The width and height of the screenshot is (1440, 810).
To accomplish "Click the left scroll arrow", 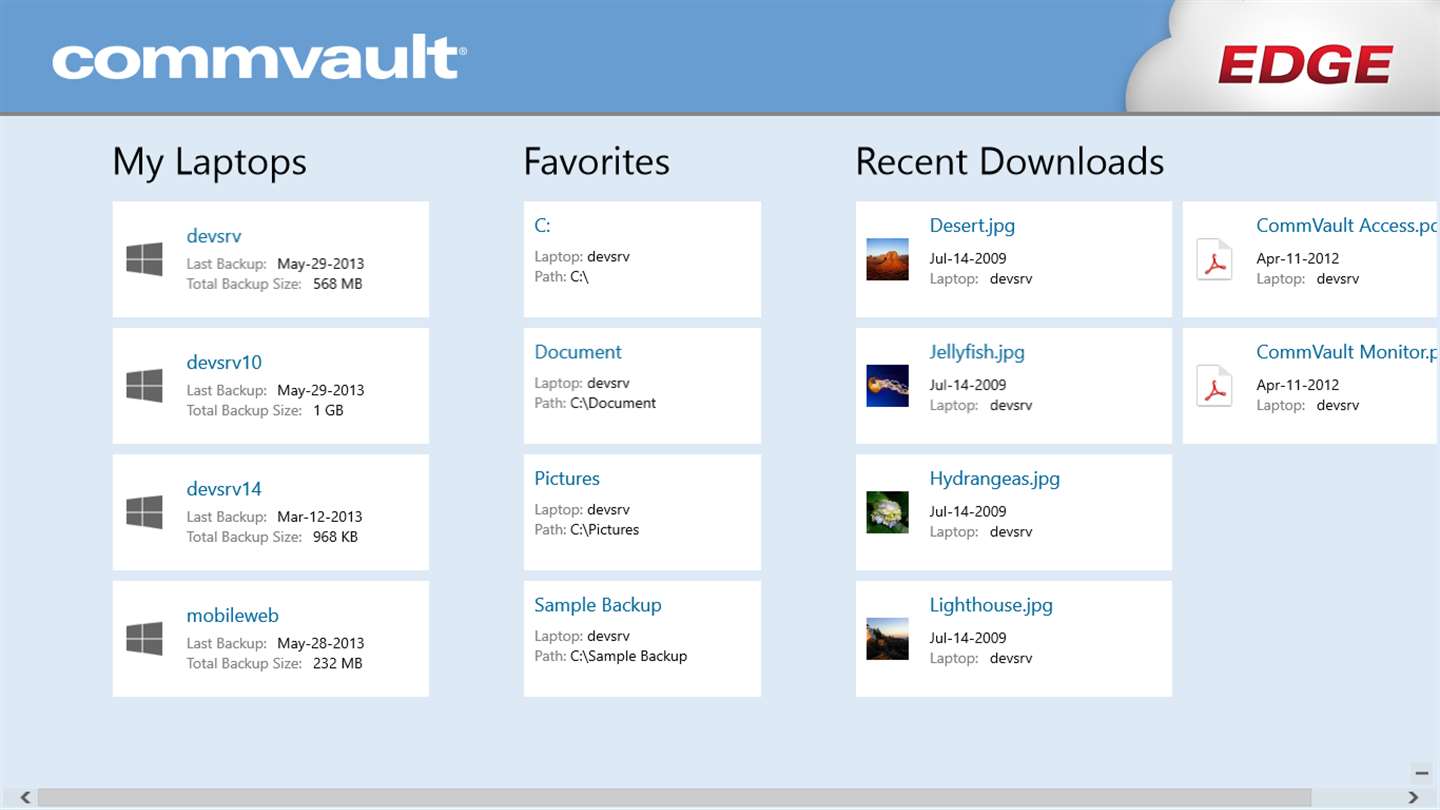I will tap(26, 797).
